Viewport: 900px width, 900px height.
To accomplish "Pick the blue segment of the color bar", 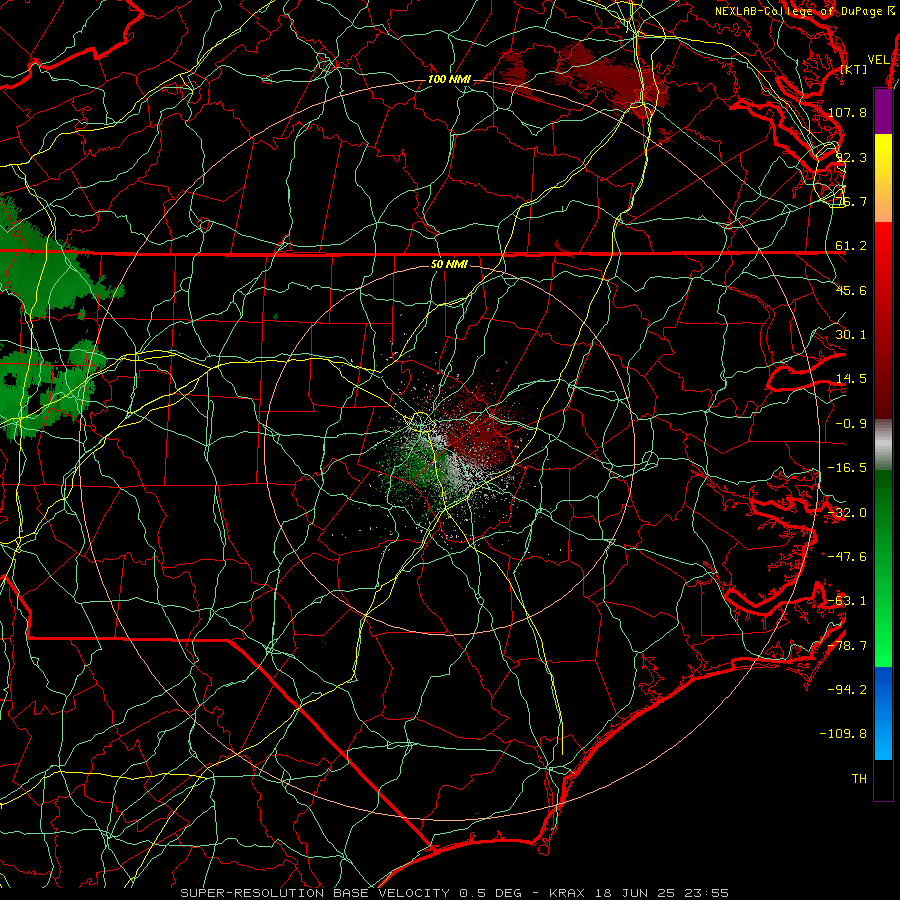I will pyautogui.click(x=883, y=713).
